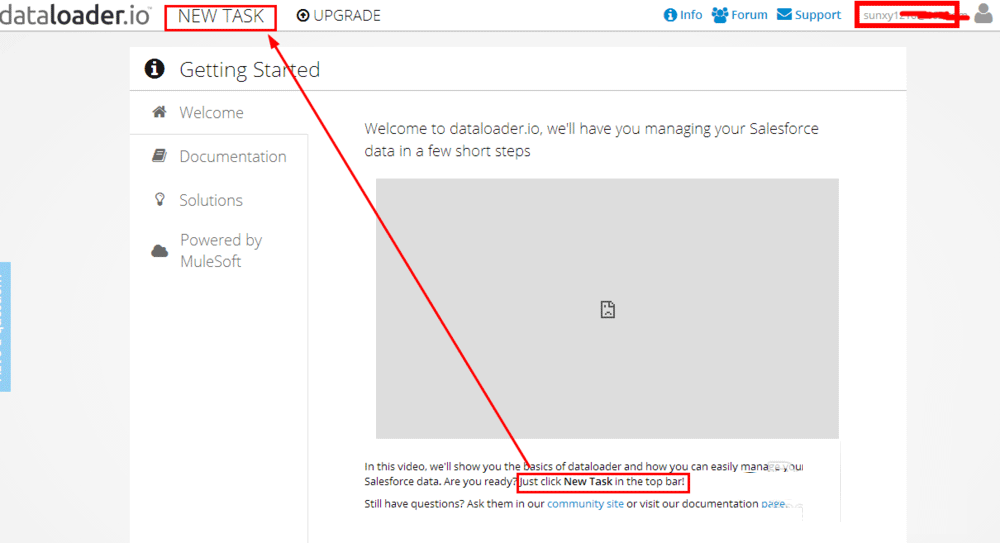Open the documentation page link
The image size is (1000, 543).
pos(774,503)
